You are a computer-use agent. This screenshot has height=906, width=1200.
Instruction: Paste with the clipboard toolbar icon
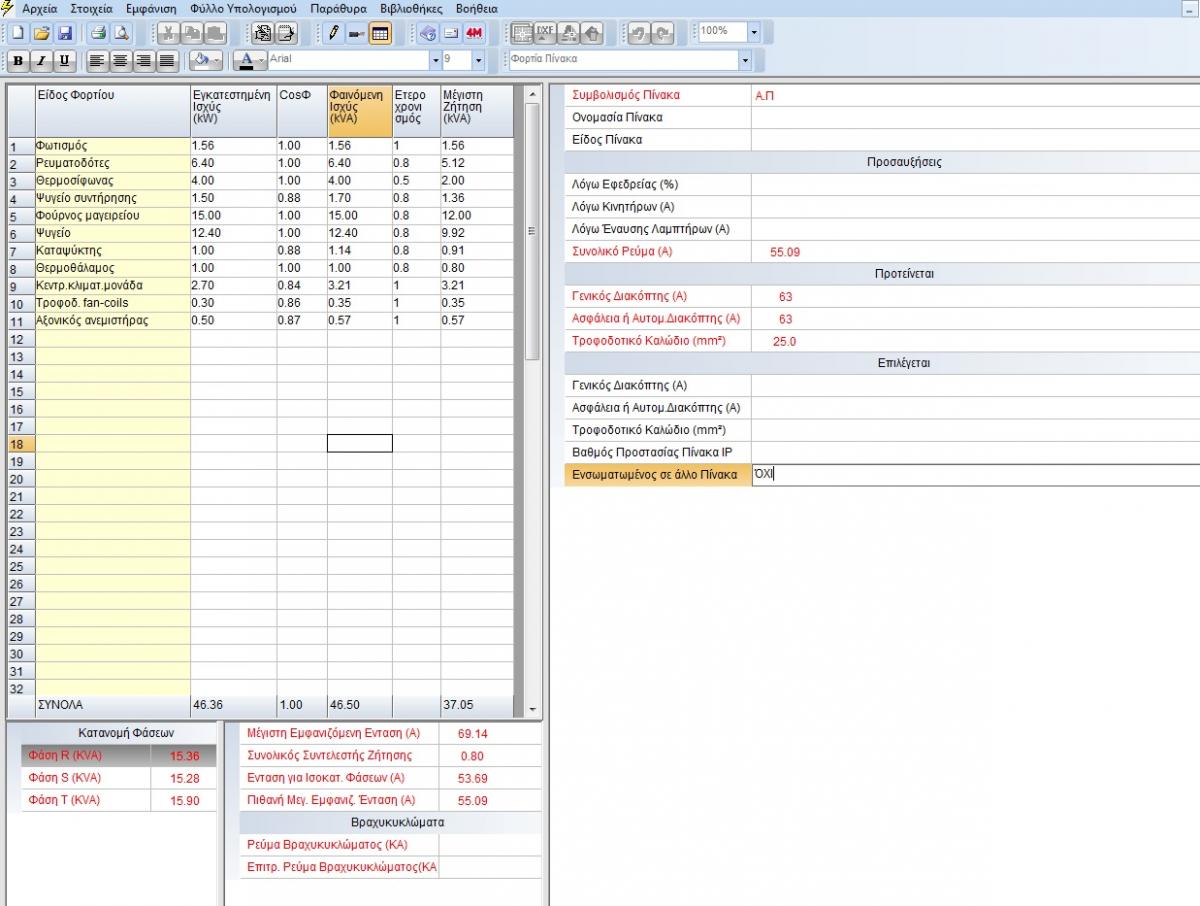(x=214, y=33)
